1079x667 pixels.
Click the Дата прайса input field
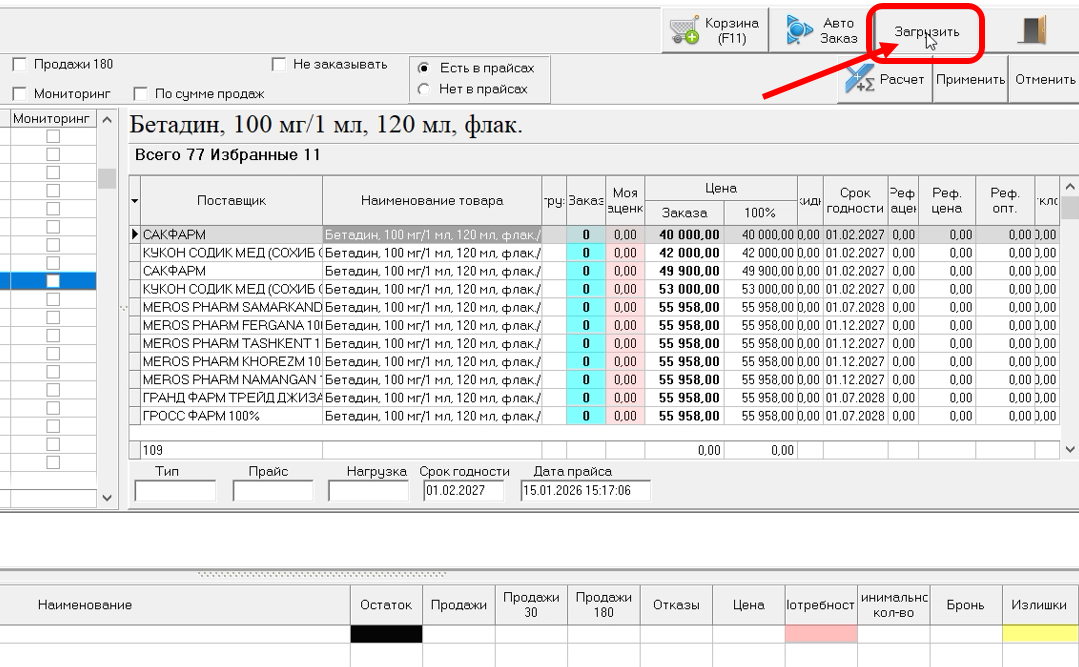click(585, 491)
